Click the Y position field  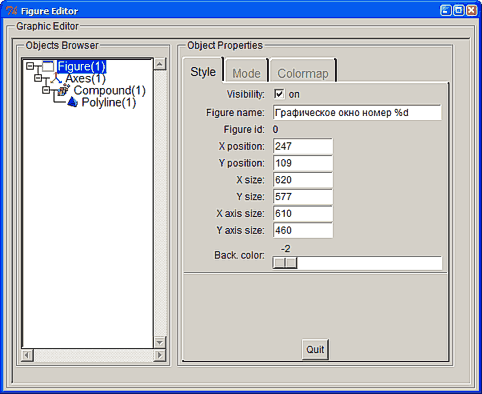[x=303, y=163]
